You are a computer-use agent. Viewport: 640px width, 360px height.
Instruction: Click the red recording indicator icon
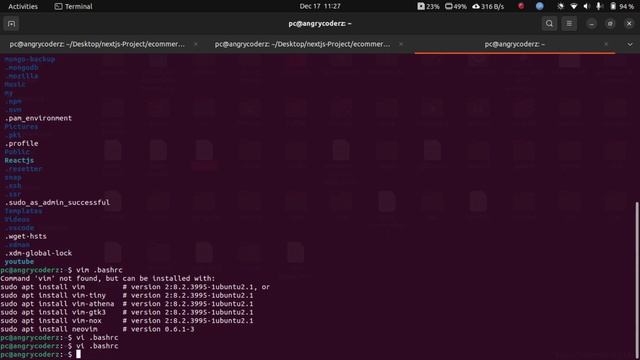click(x=521, y=6)
